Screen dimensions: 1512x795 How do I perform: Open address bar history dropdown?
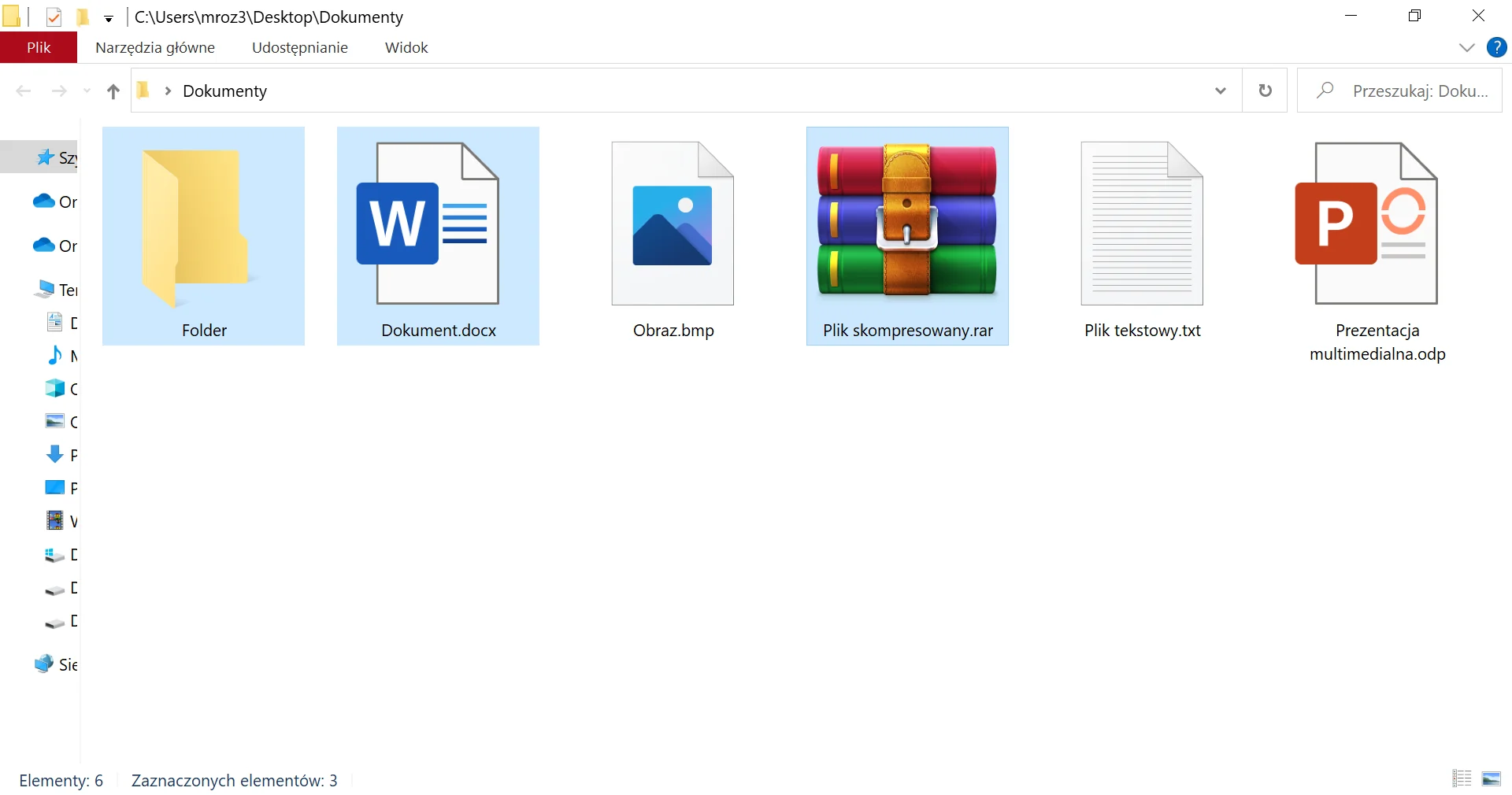1221,91
